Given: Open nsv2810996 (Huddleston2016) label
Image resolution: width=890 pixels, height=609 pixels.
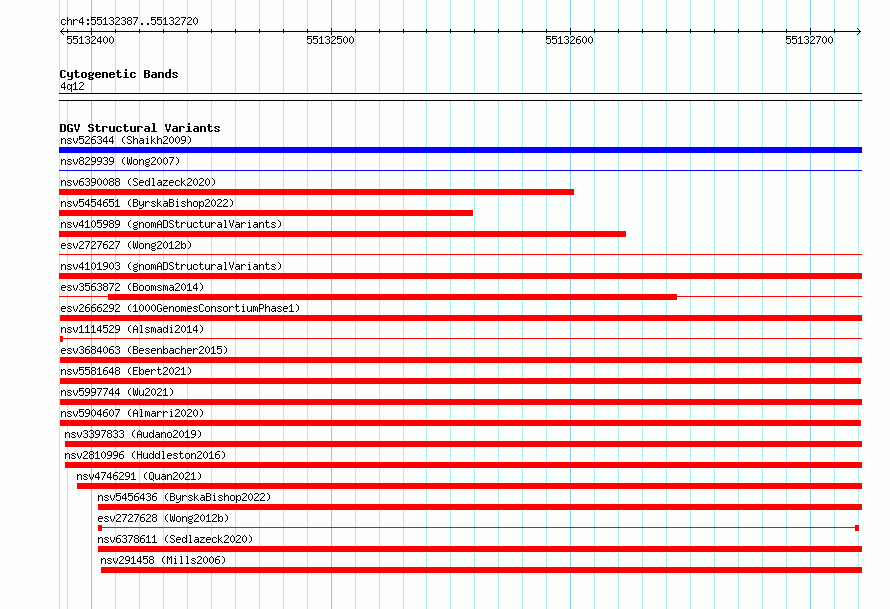Looking at the screenshot, I should point(145,455).
